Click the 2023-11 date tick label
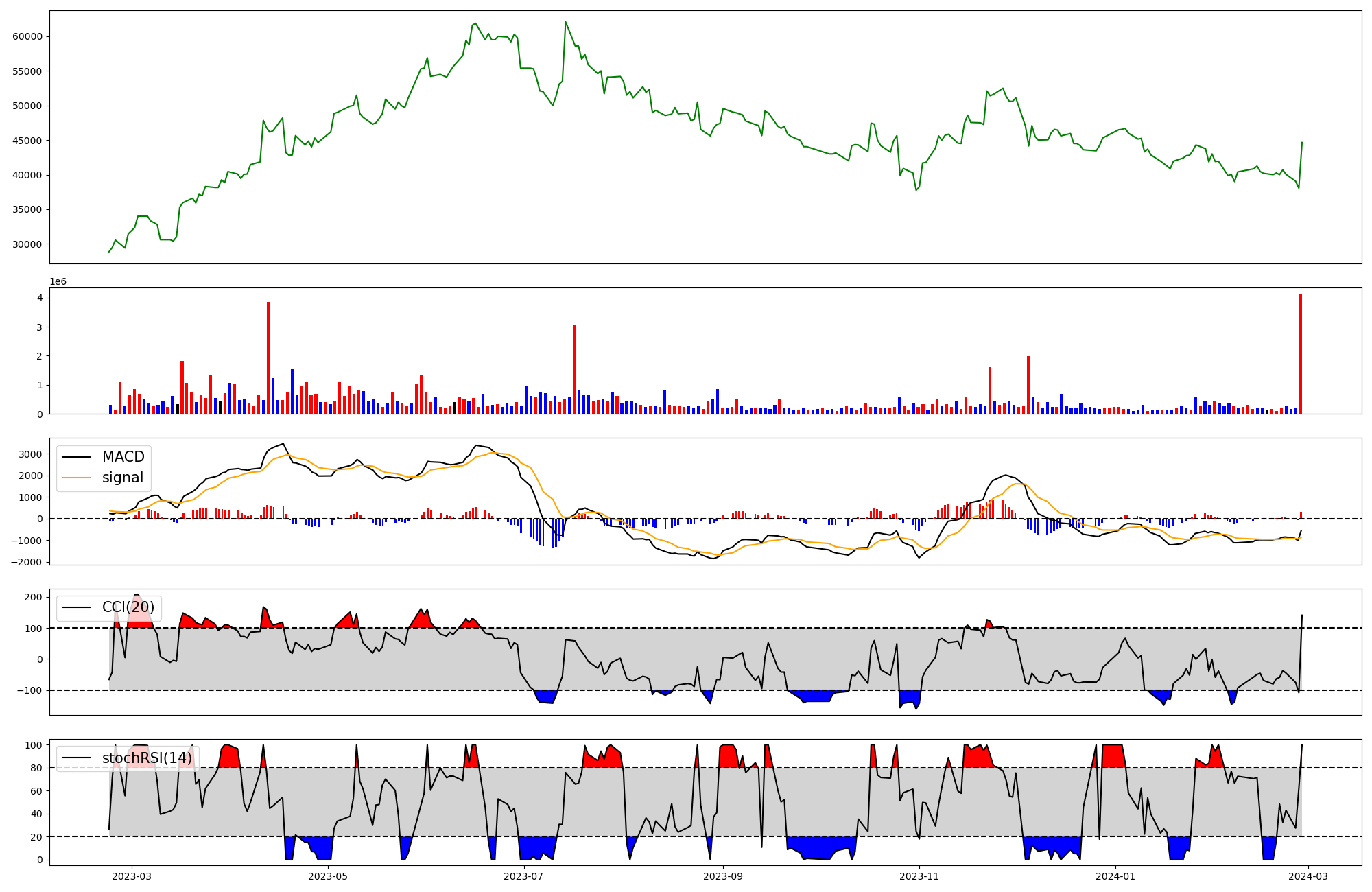1372x892 pixels. point(919,876)
